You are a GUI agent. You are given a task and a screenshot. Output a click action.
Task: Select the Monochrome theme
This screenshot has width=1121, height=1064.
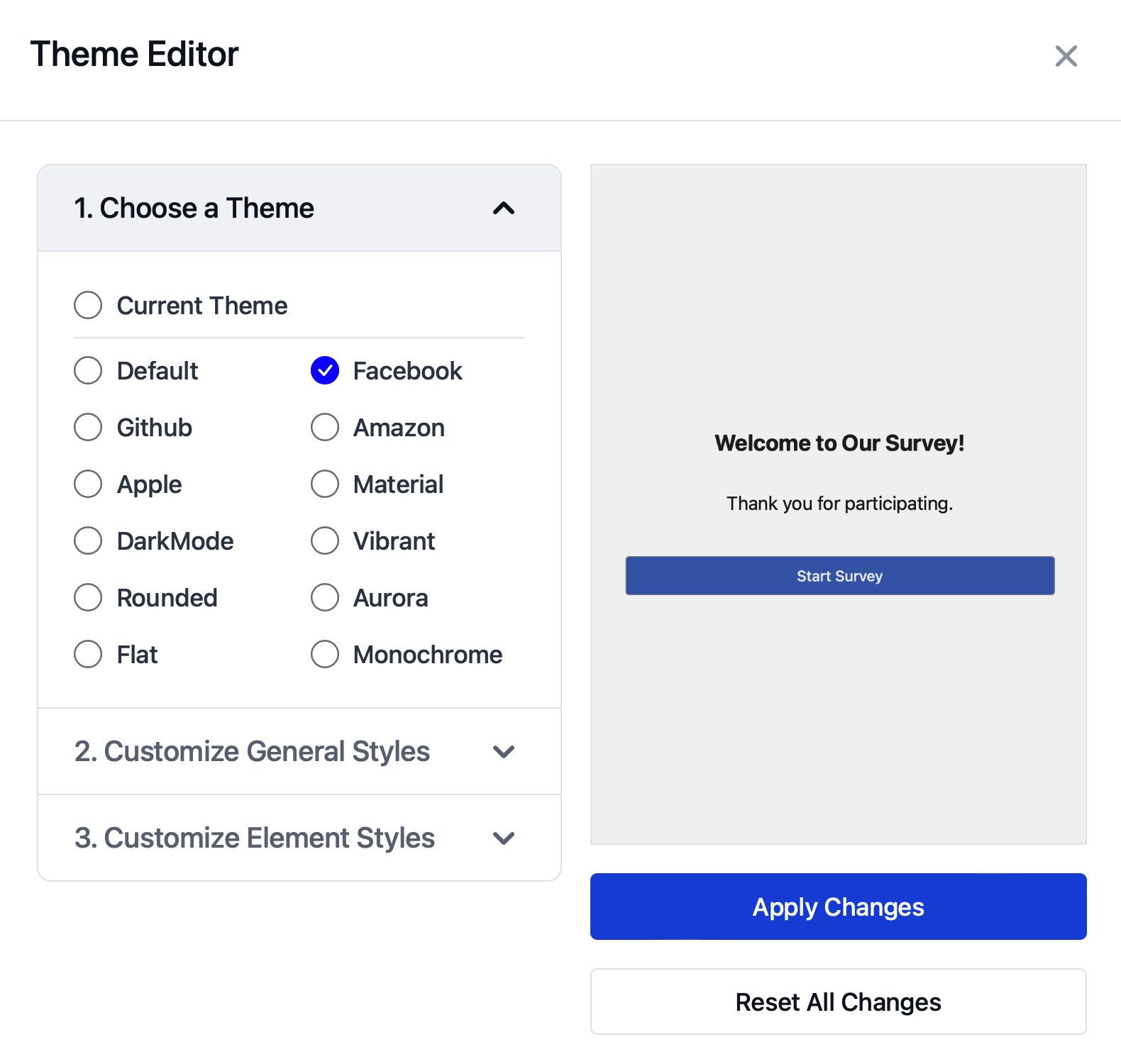pos(324,654)
